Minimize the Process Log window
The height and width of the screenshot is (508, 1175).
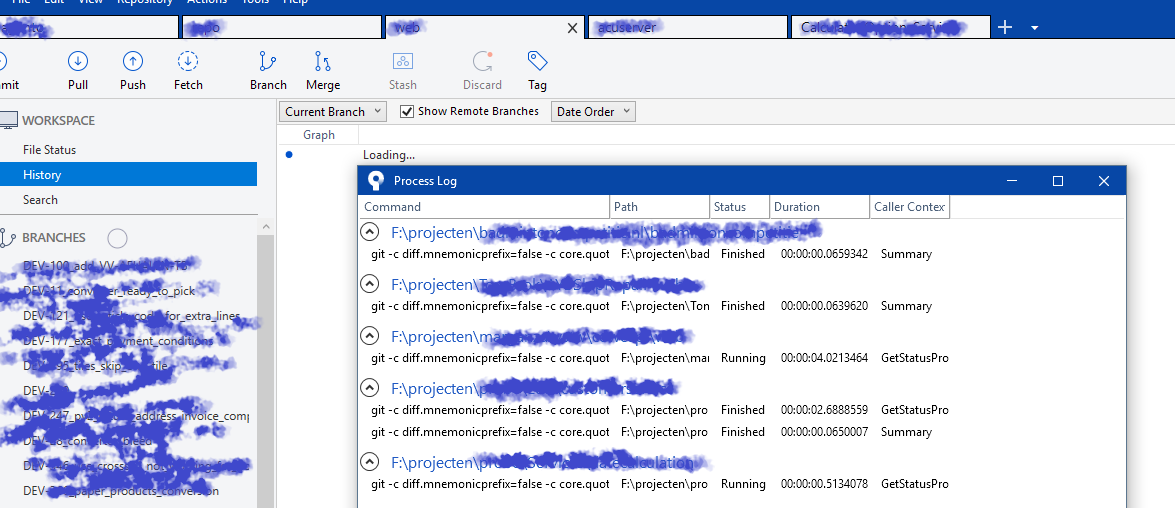point(1012,181)
